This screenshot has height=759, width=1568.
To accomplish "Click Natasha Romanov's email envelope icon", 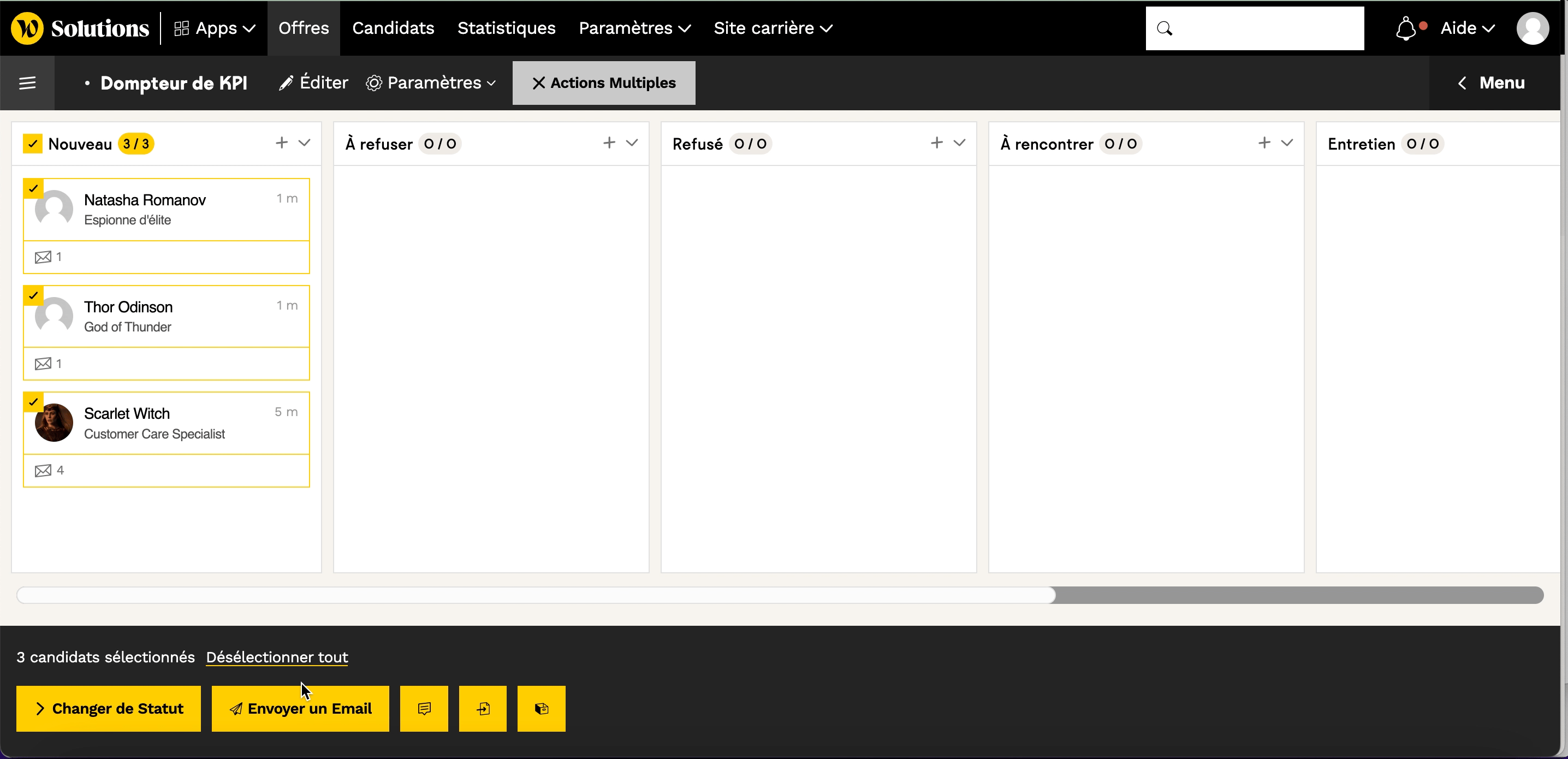I will pyautogui.click(x=43, y=257).
